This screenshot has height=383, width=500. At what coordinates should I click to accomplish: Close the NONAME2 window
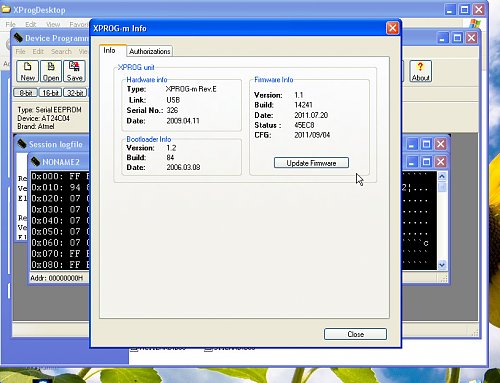coord(441,162)
